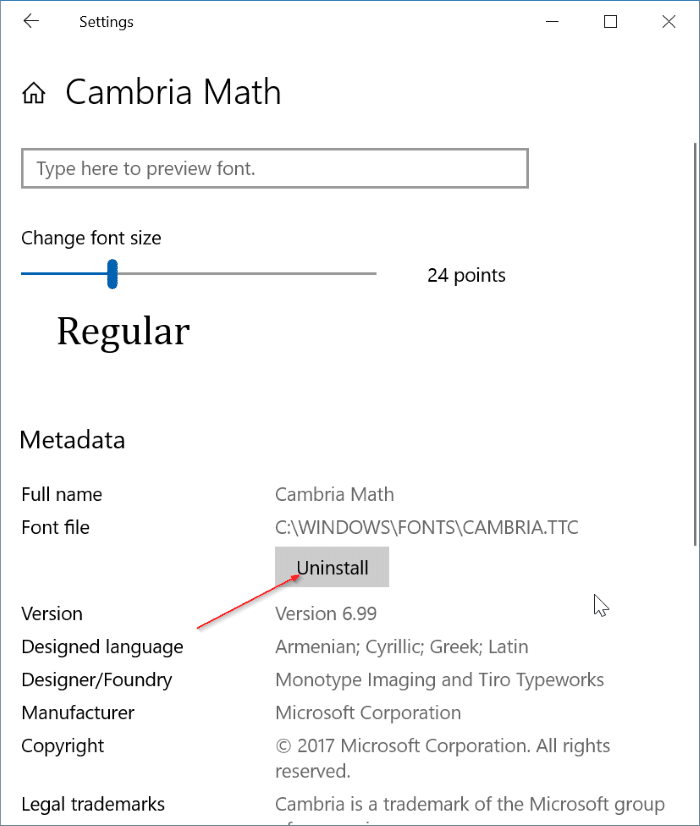Screen dimensions: 700x826
Task: Click the font file path CAMBRIA.TTC
Action: [x=426, y=527]
